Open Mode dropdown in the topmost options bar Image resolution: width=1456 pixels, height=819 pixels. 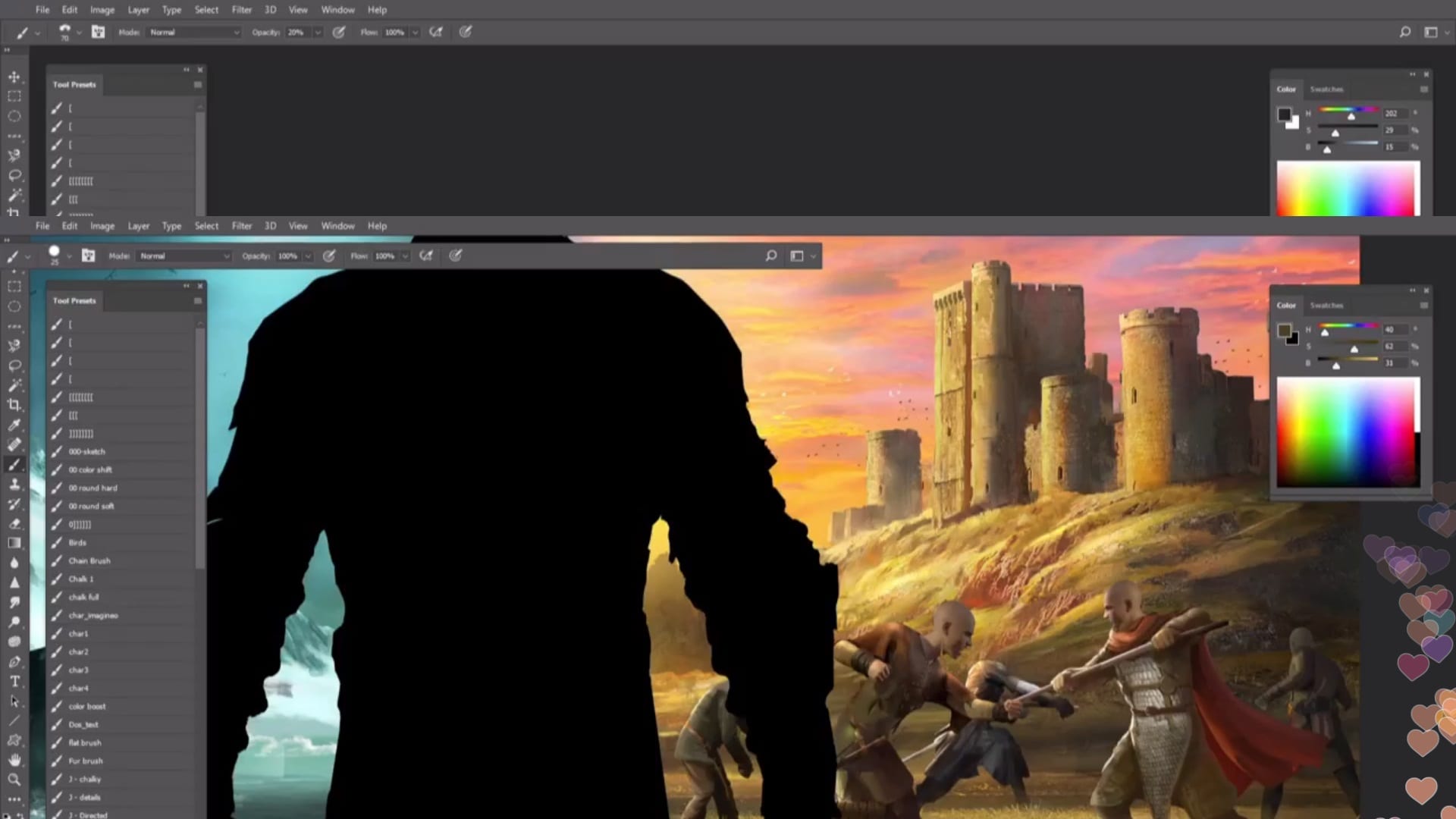coord(194,33)
